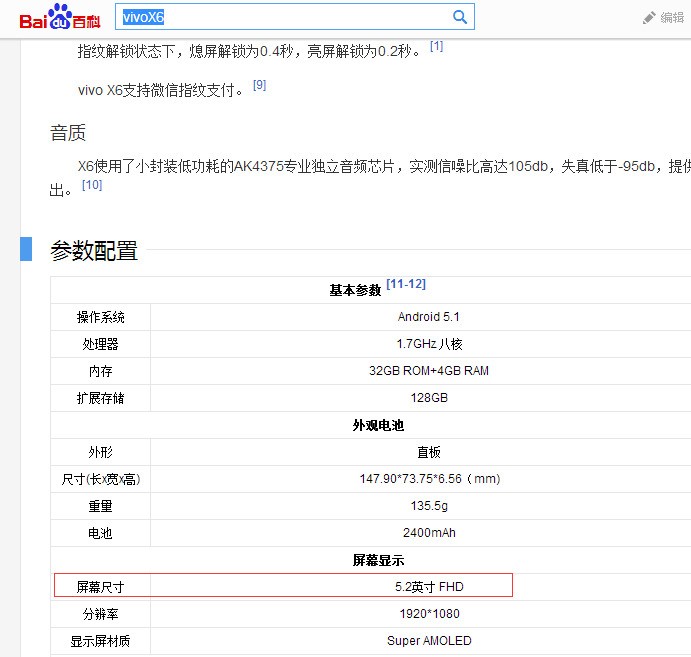Click the 编辑 edit link

pos(672,18)
